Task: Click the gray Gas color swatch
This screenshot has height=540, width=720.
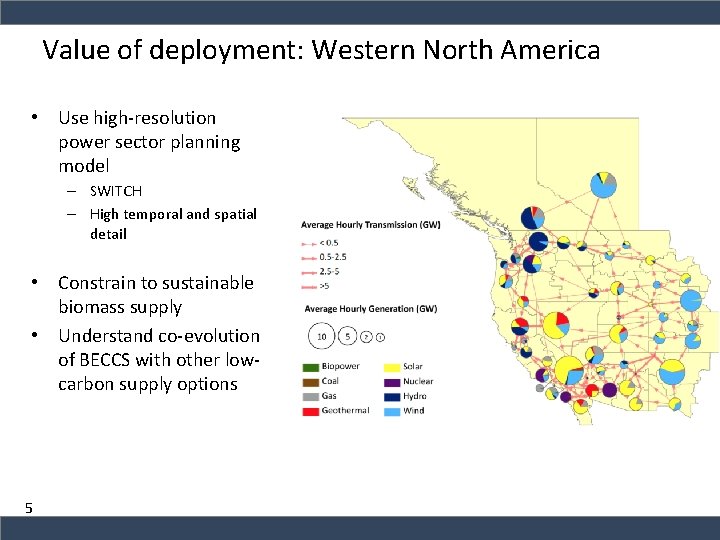Action: 310,397
